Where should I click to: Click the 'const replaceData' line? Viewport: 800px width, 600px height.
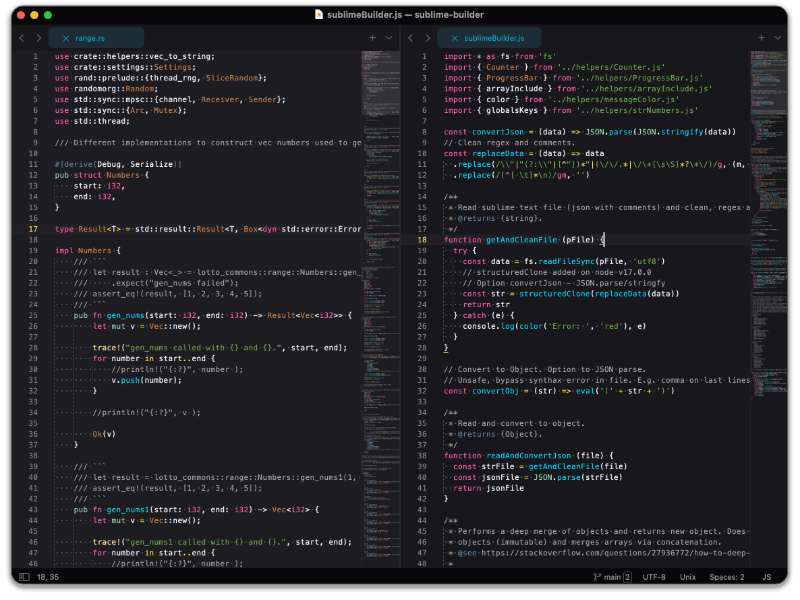tap(523, 154)
